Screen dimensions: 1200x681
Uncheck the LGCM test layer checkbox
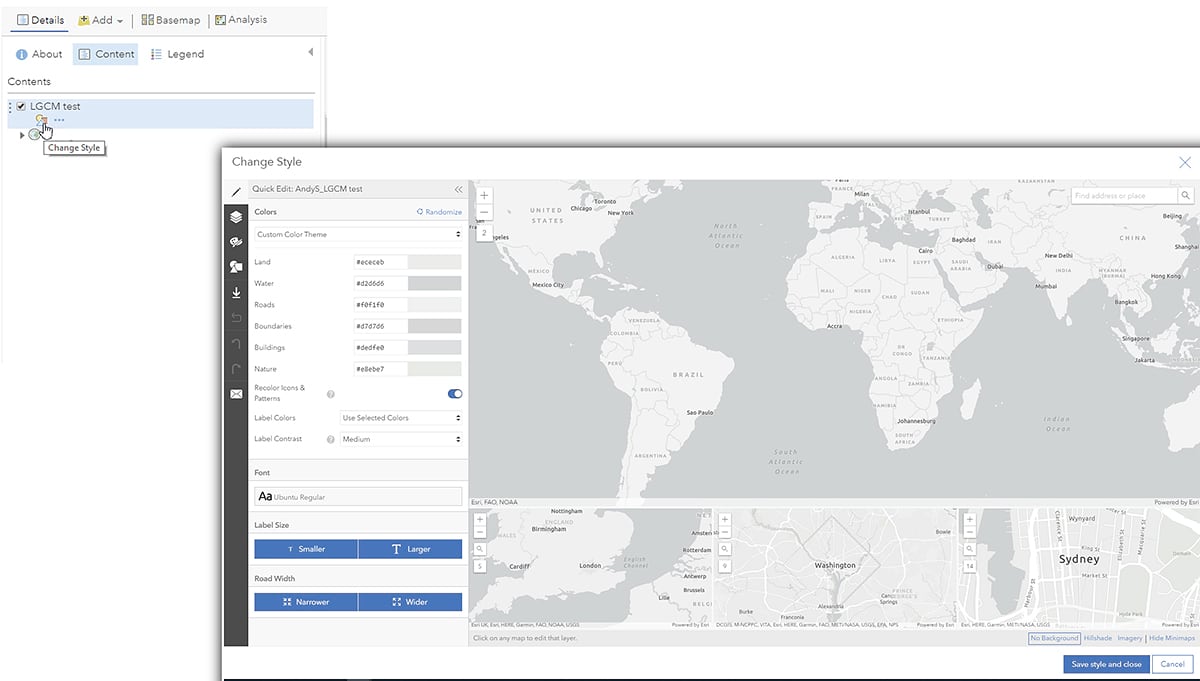point(21,106)
